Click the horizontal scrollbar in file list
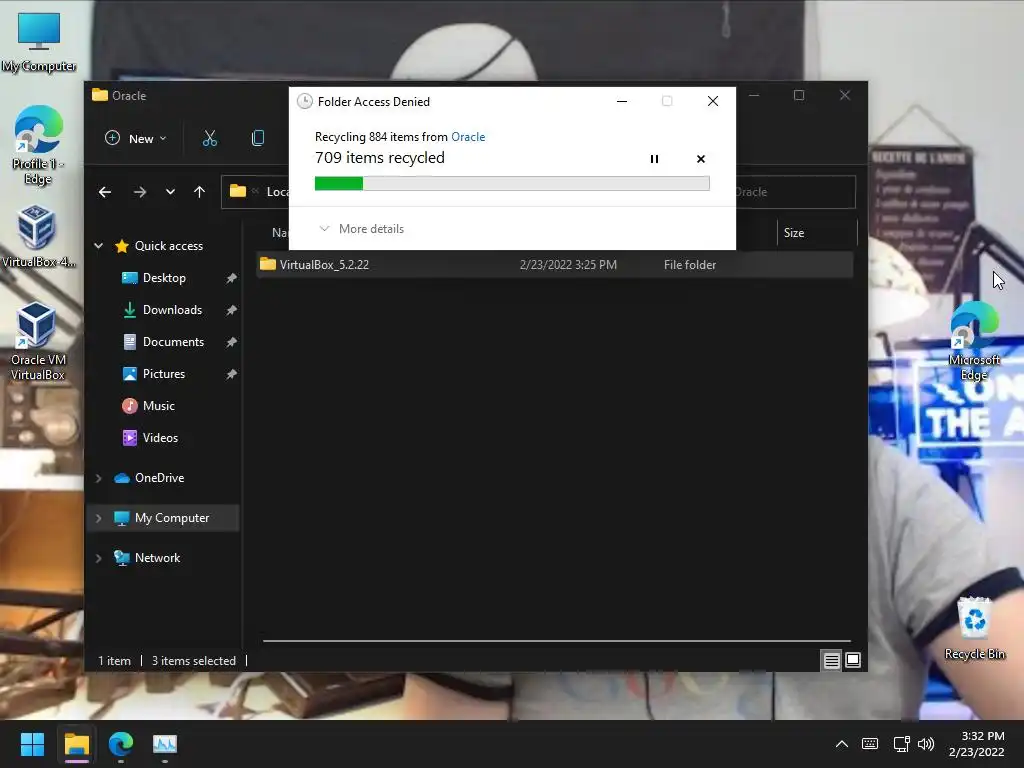The width and height of the screenshot is (1024, 768). coord(556,641)
